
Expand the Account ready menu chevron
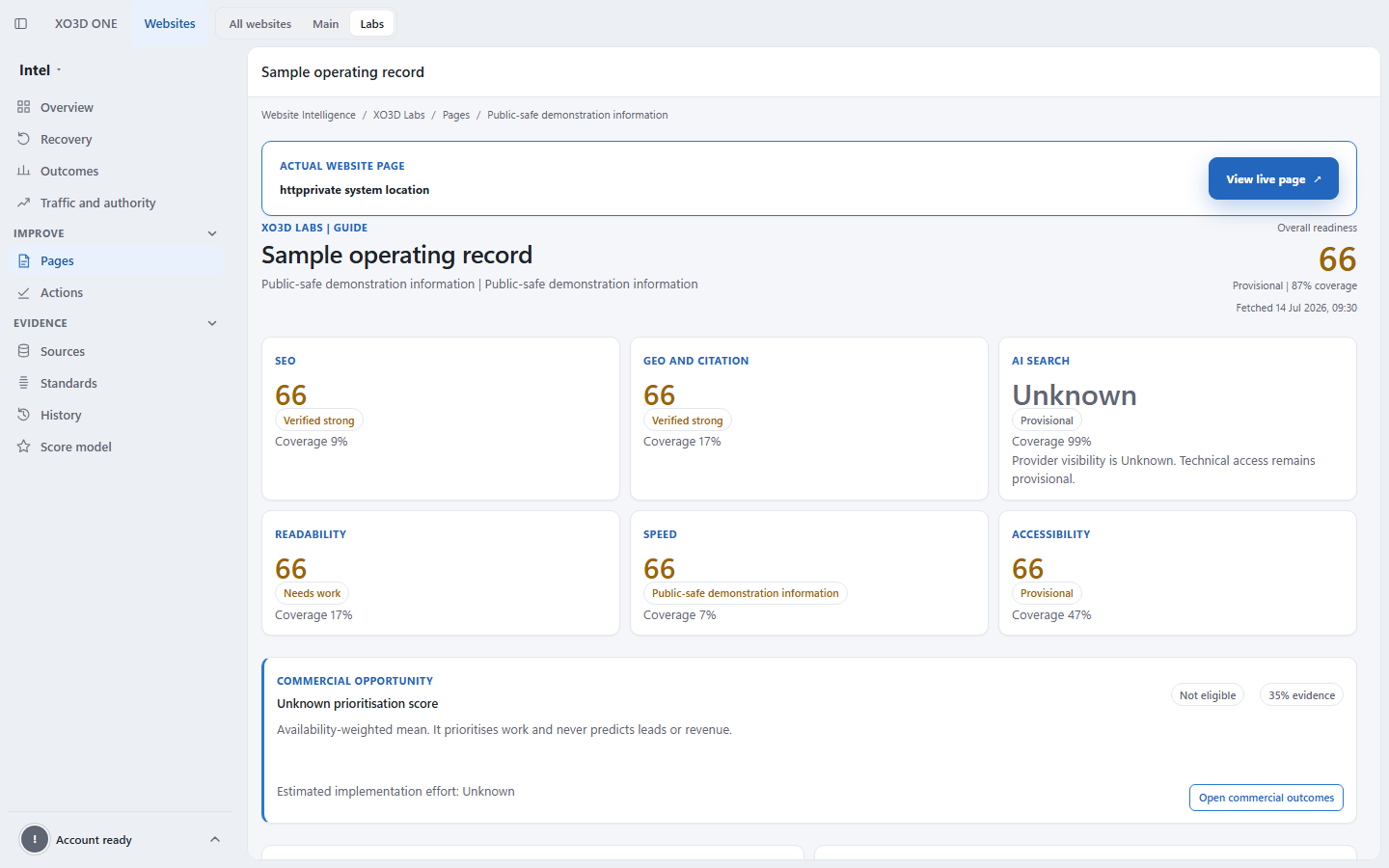(x=215, y=839)
